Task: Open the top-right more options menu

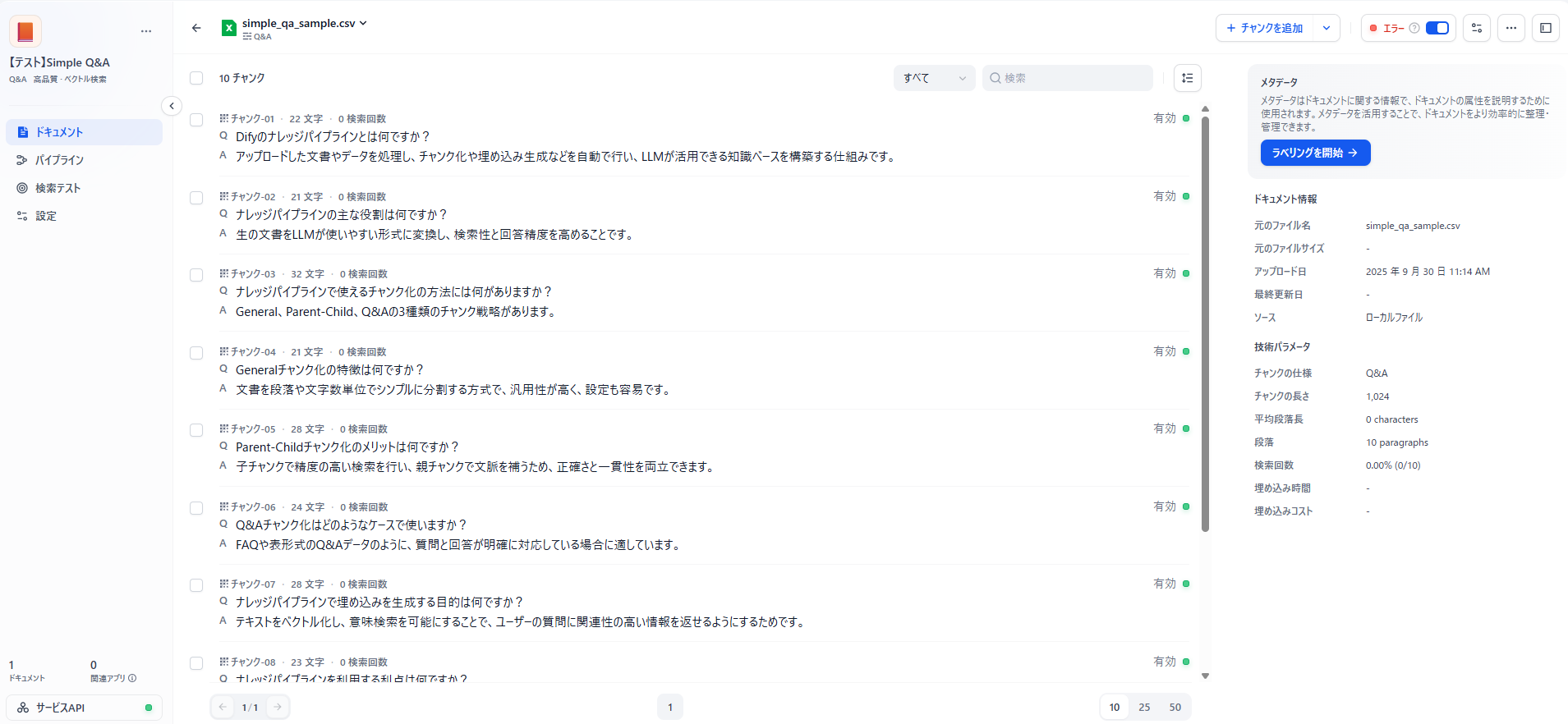Action: coord(1511,28)
